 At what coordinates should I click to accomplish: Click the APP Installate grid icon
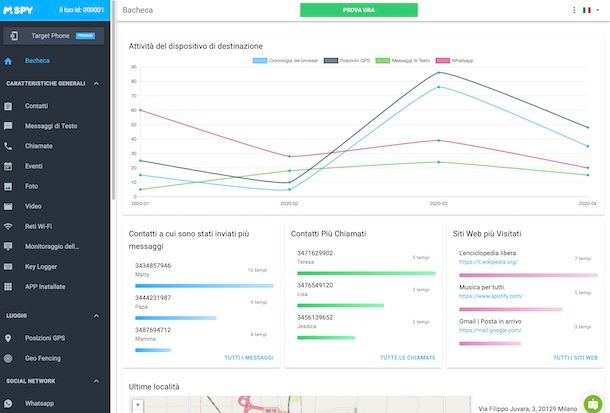tap(8, 287)
